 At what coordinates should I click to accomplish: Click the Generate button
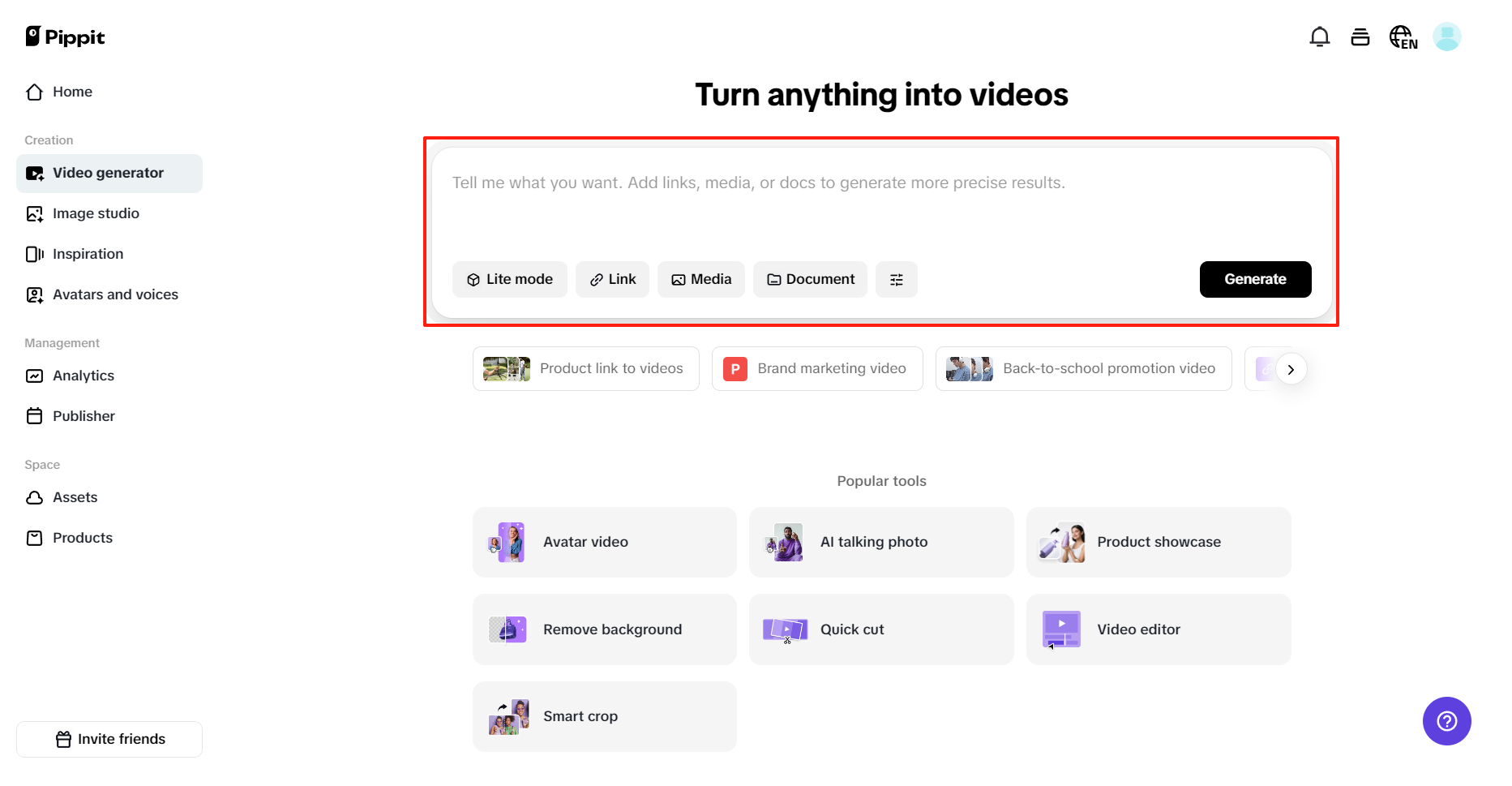point(1255,279)
